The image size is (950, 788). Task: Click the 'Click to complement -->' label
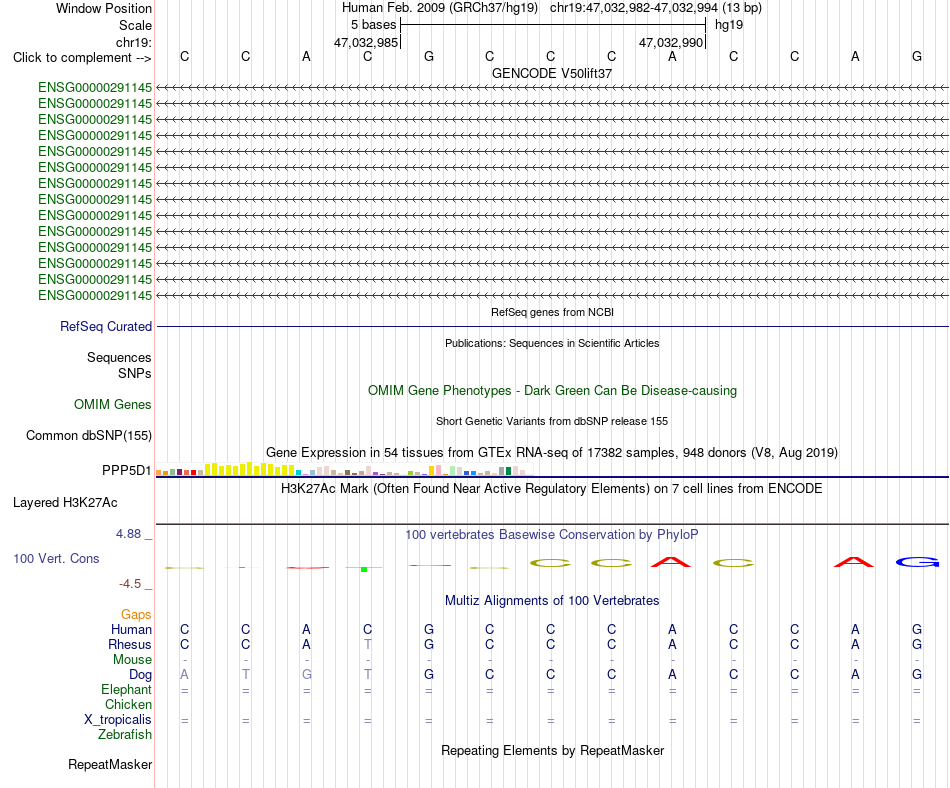(x=82, y=58)
